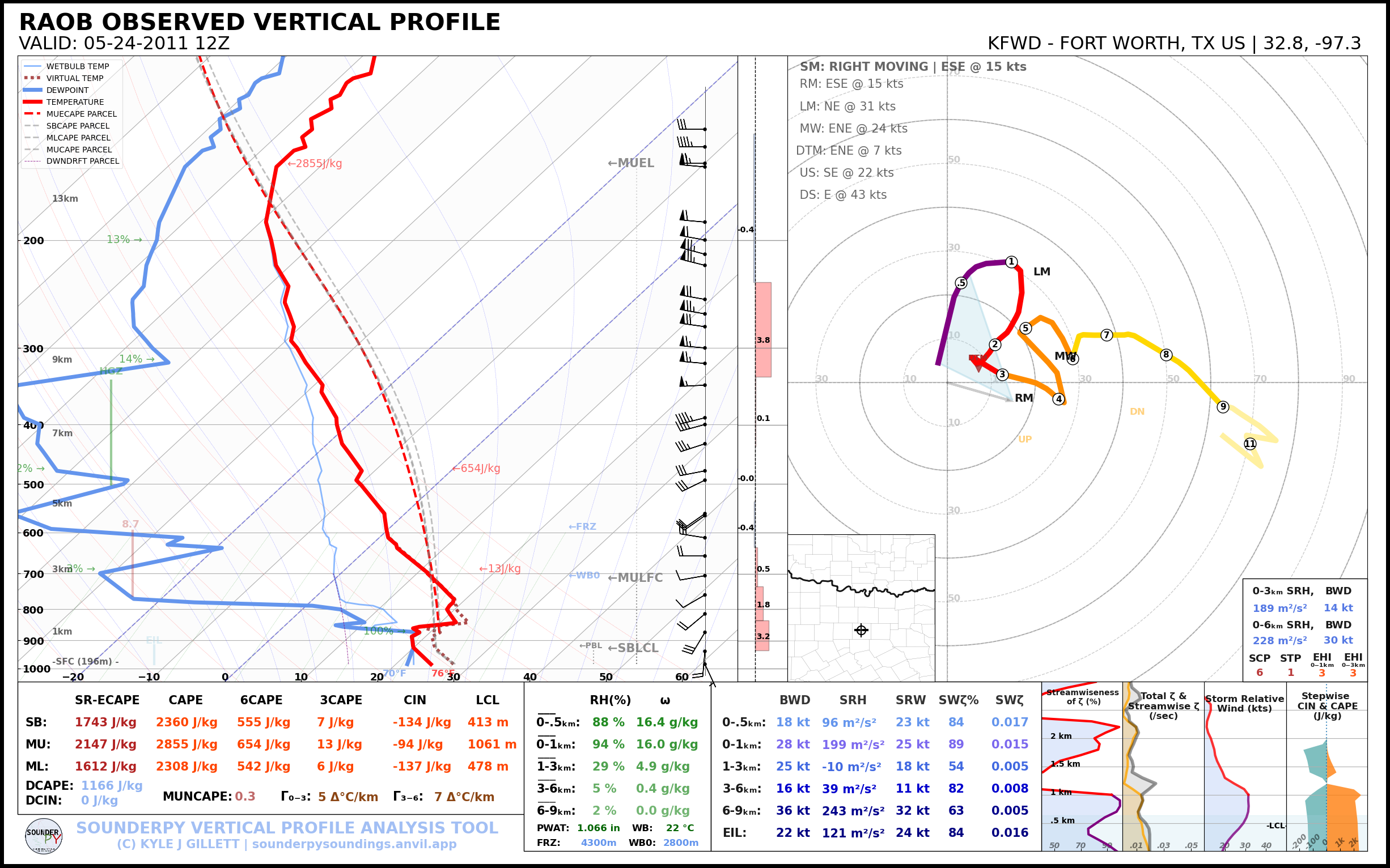Click the circled 7 km hodograph marker
Screen dimensions: 1390x868
click(1107, 335)
